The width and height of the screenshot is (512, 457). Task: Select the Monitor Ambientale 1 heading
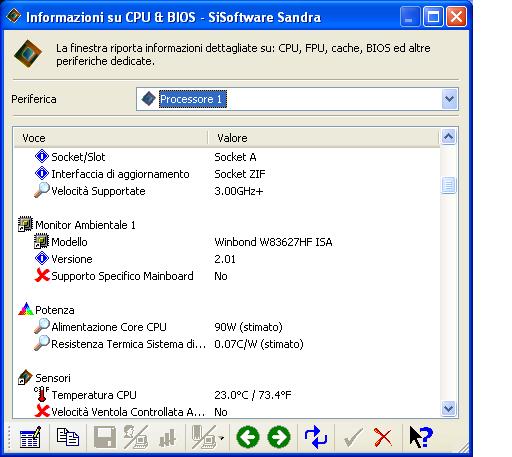pyautogui.click(x=85, y=225)
